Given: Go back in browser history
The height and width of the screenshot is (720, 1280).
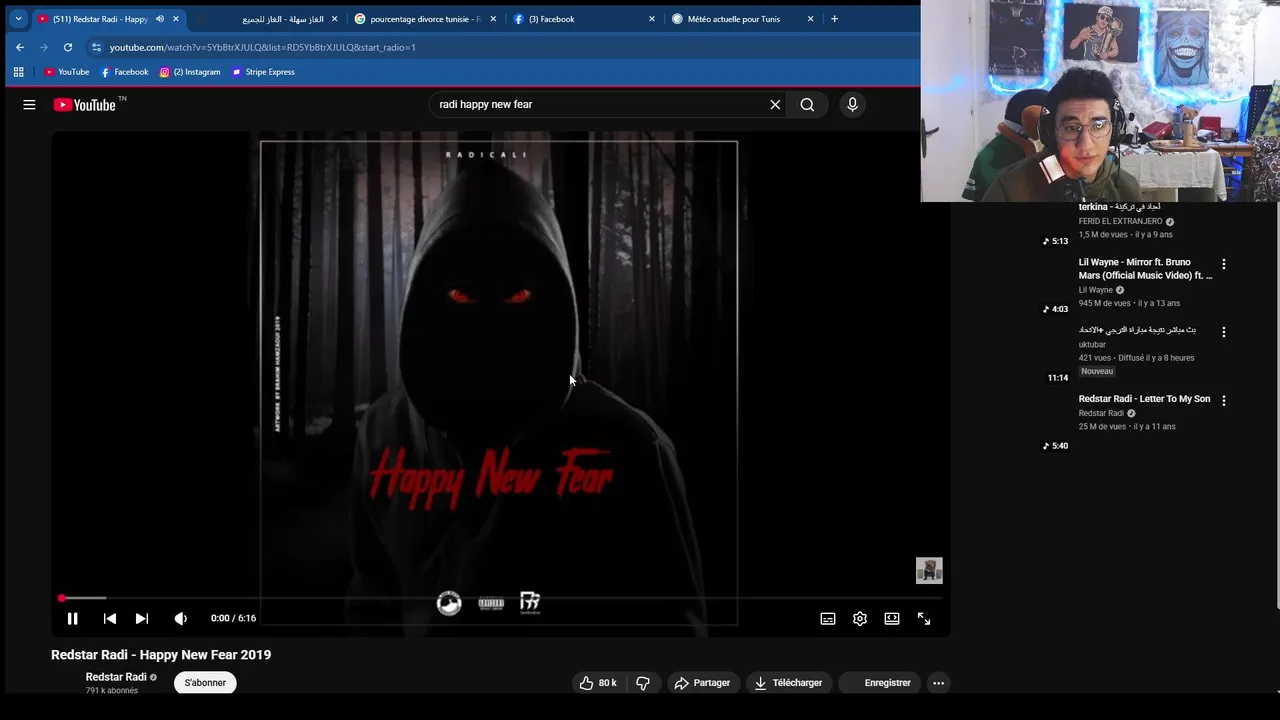Looking at the screenshot, I should [20, 47].
